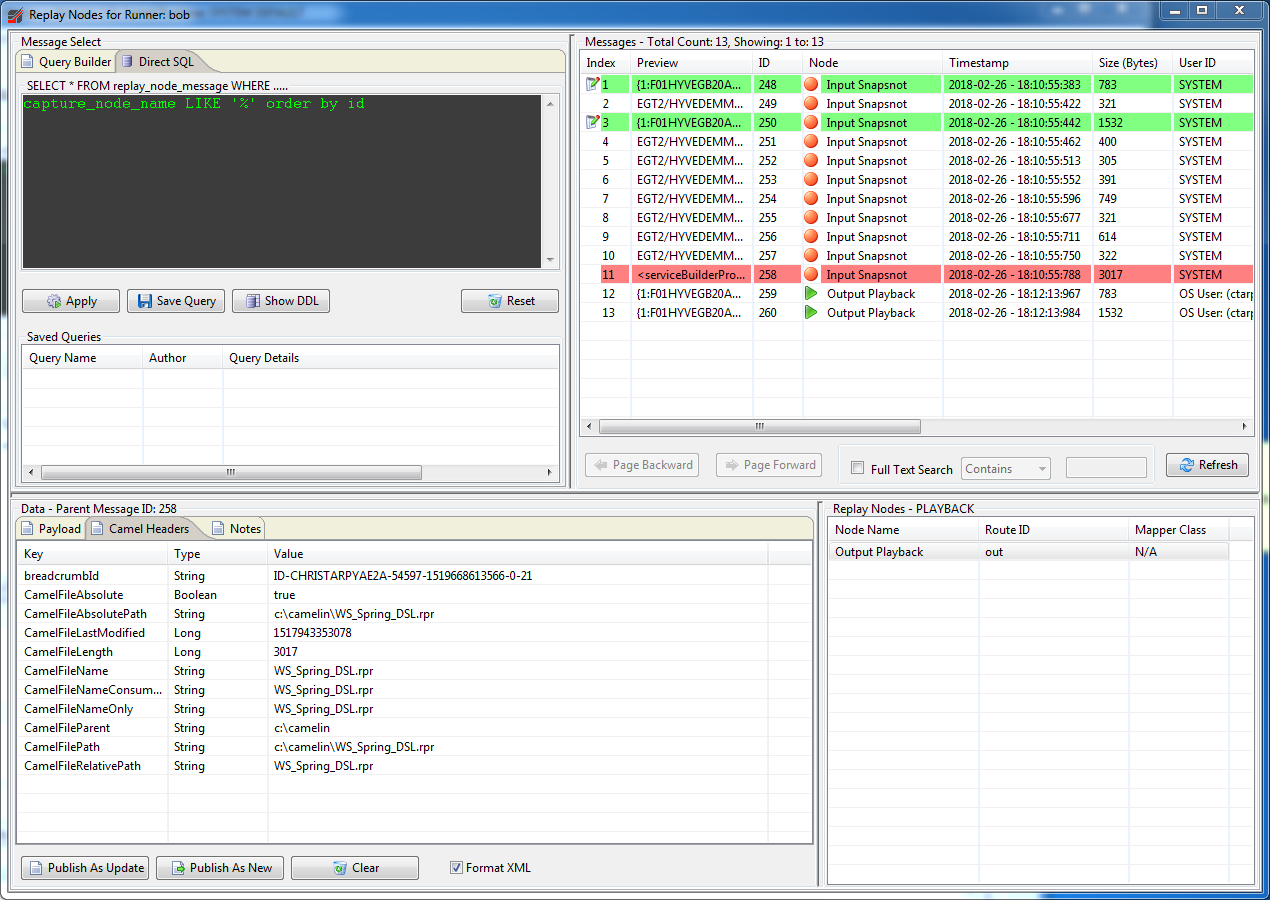Click the edit note icon on row 1
The image size is (1270, 900).
point(593,85)
